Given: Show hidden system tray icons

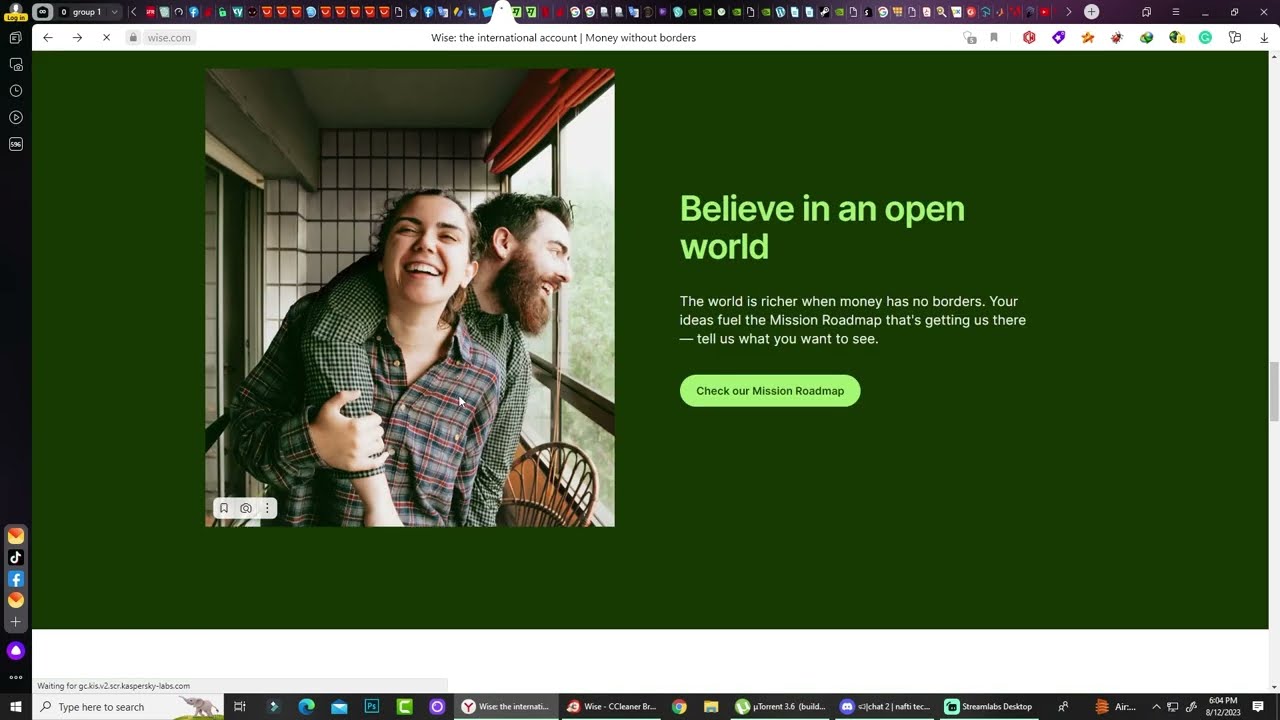Looking at the screenshot, I should coord(1156,707).
